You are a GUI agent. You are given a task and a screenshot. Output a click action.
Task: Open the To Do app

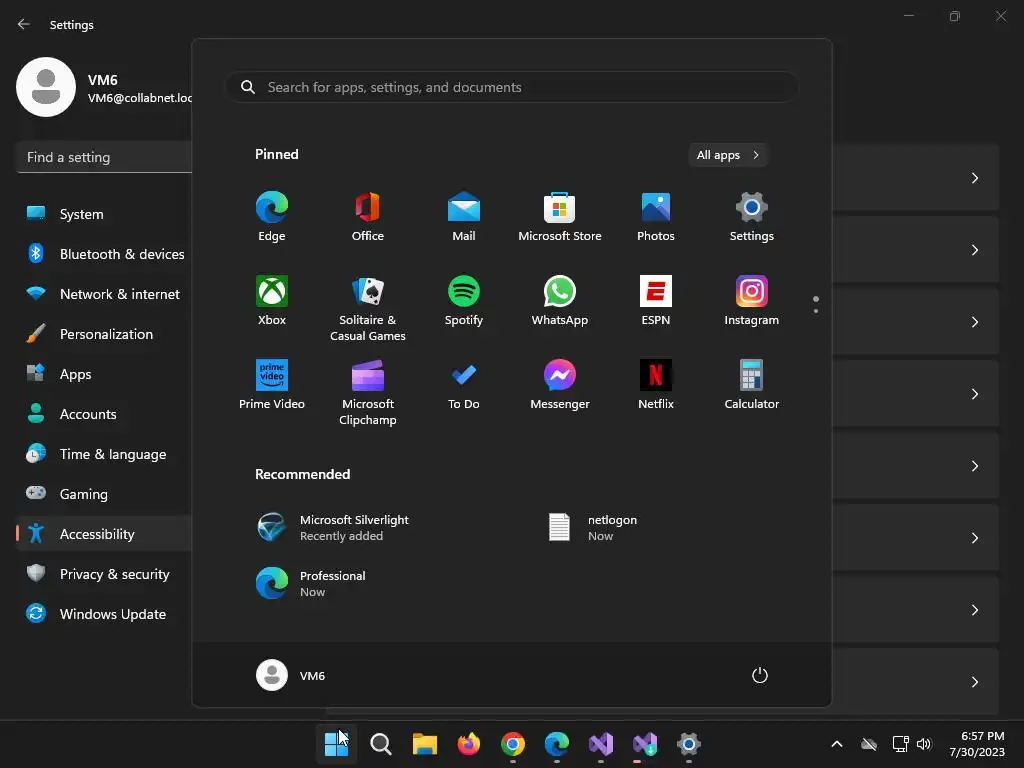tap(464, 385)
